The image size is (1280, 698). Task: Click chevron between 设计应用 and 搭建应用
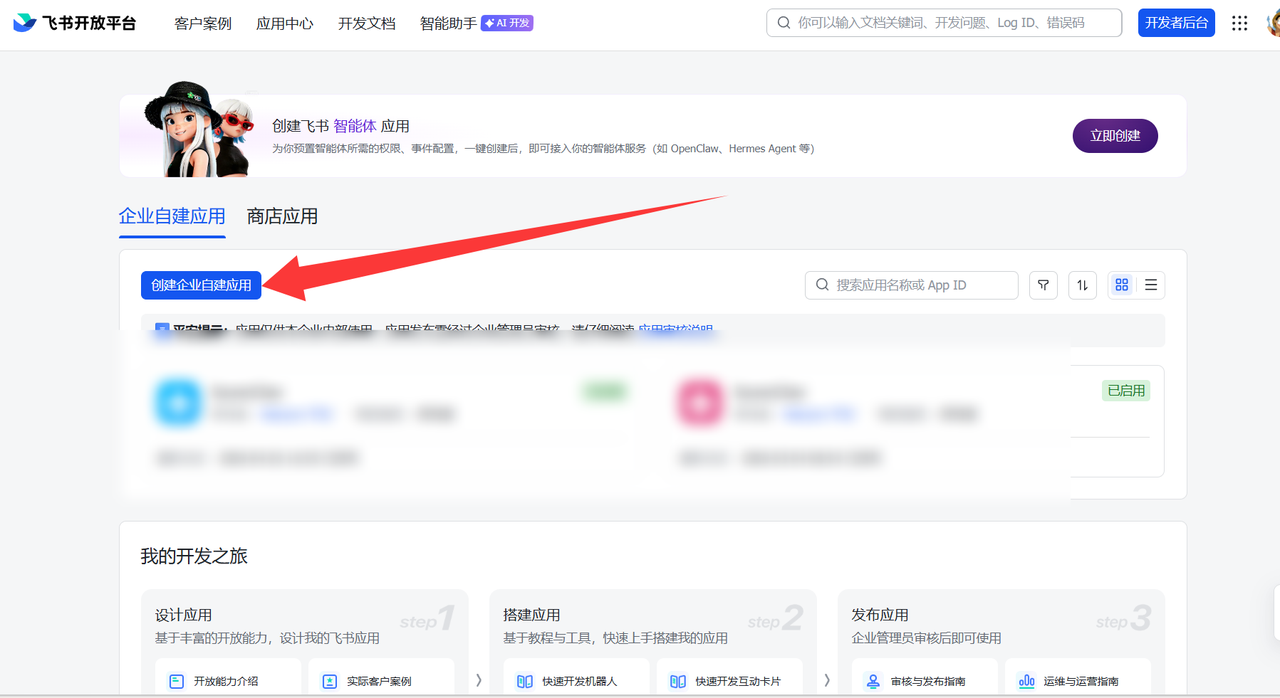coord(478,679)
